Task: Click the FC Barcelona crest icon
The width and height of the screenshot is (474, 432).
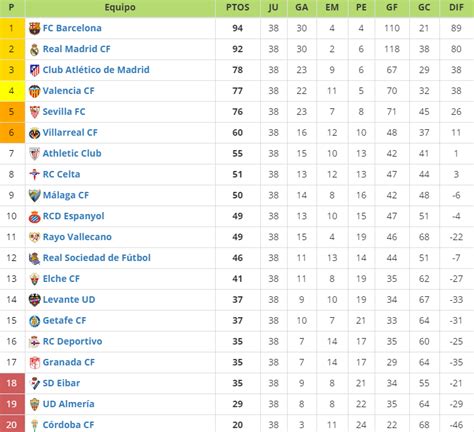Action: tap(34, 28)
